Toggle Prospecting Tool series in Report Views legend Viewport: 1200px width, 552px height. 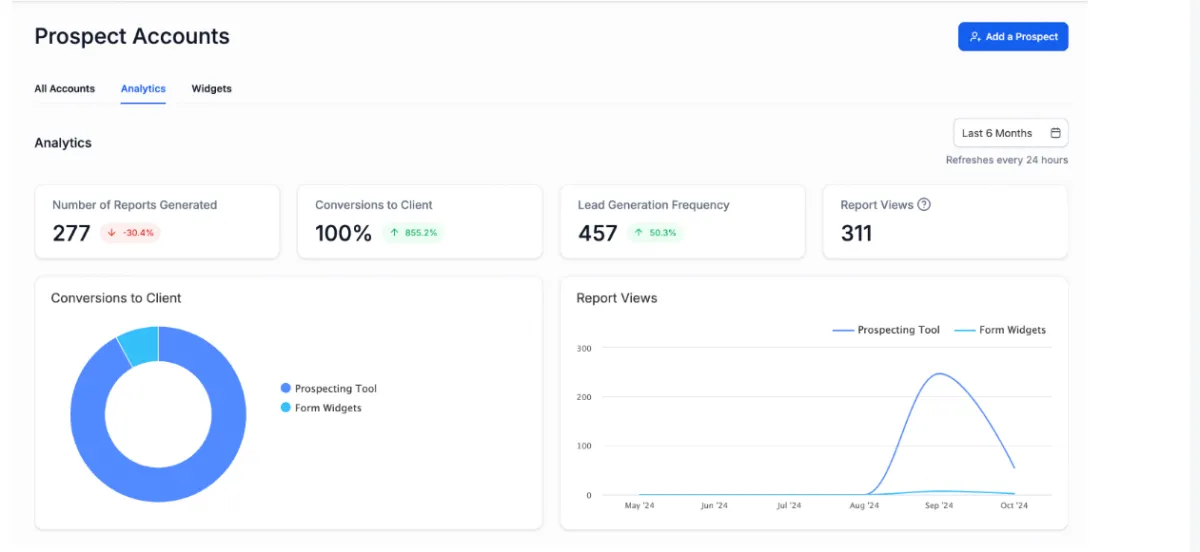pos(886,330)
